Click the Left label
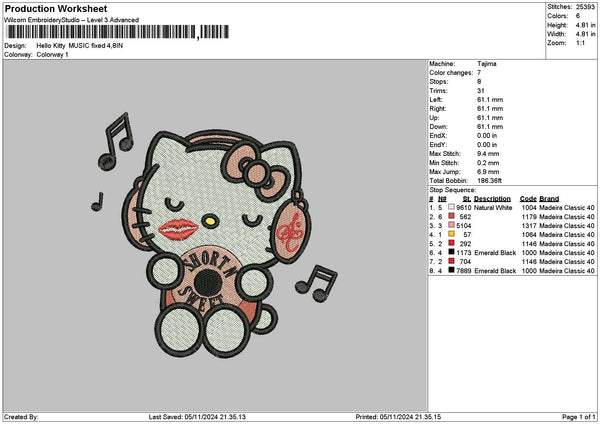 coord(435,100)
